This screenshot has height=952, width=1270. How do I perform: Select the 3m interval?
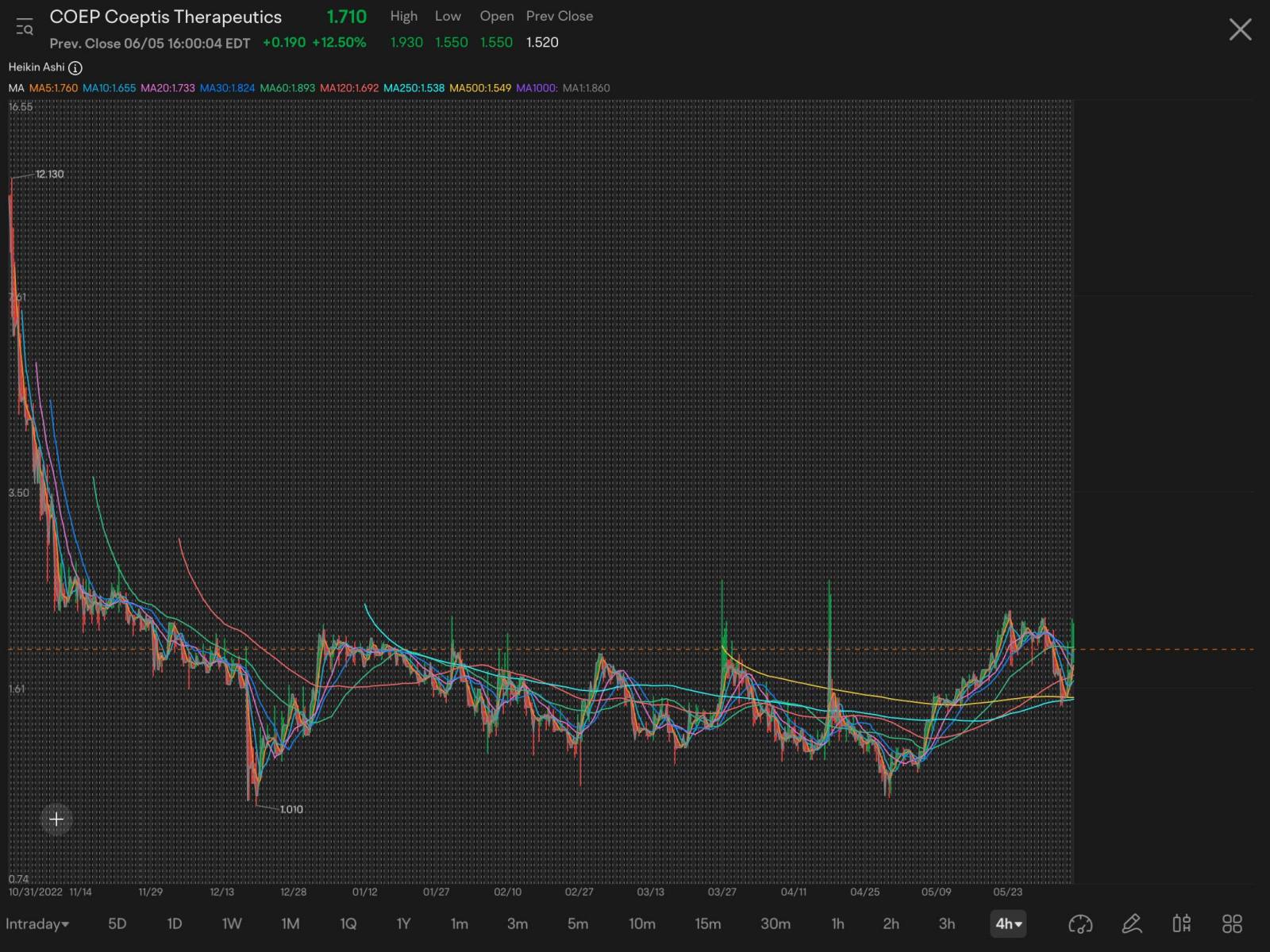[x=518, y=923]
